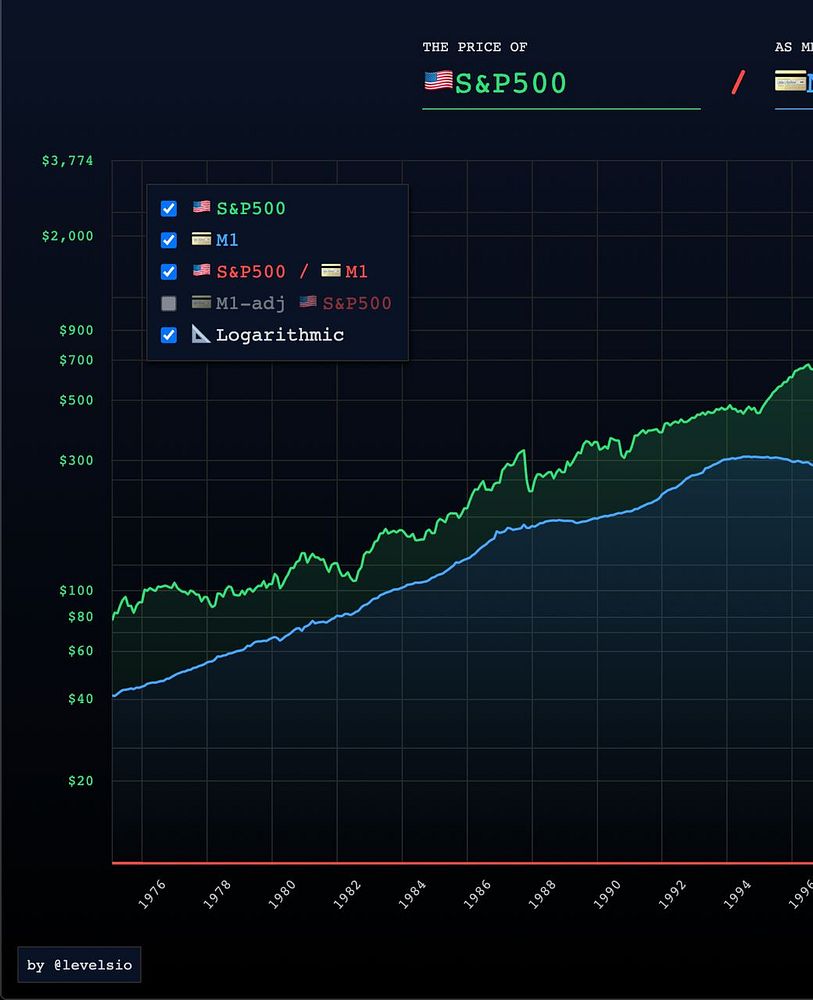Click the green S&P500 legend label
This screenshot has width=813, height=1000.
[251, 209]
